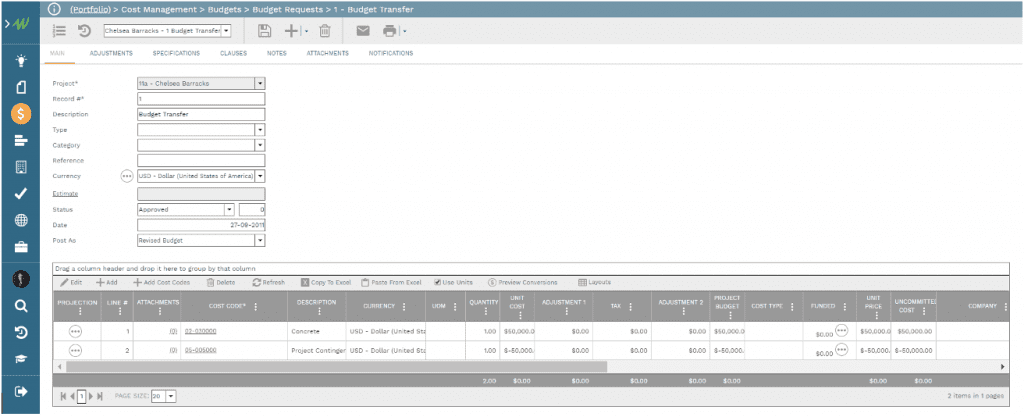The width and height of the screenshot is (1024, 417).
Task: Switch to the Attachments tab
Action: pyautogui.click(x=327, y=54)
